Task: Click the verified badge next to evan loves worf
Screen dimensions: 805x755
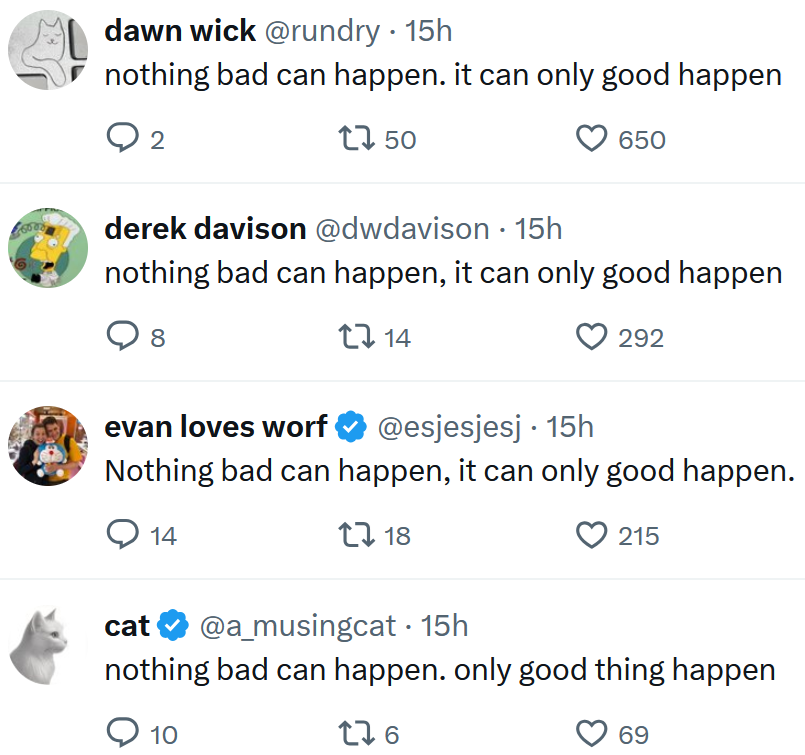Action: pyautogui.click(x=350, y=426)
